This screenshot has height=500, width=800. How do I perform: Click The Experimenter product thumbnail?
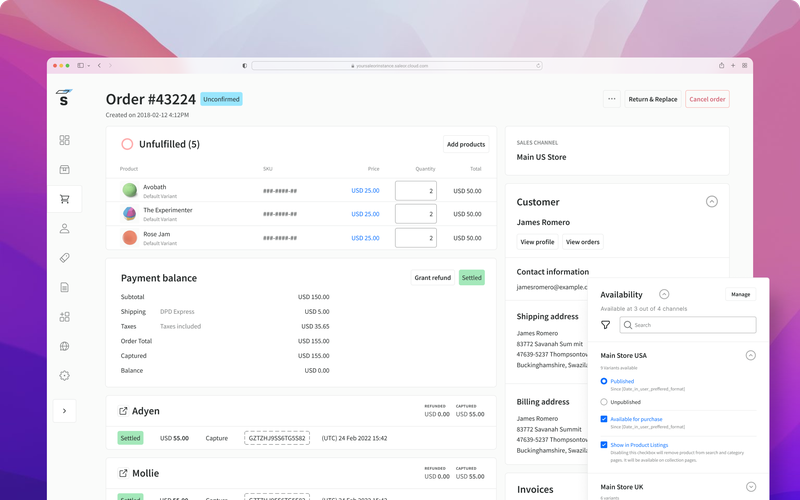pos(130,214)
